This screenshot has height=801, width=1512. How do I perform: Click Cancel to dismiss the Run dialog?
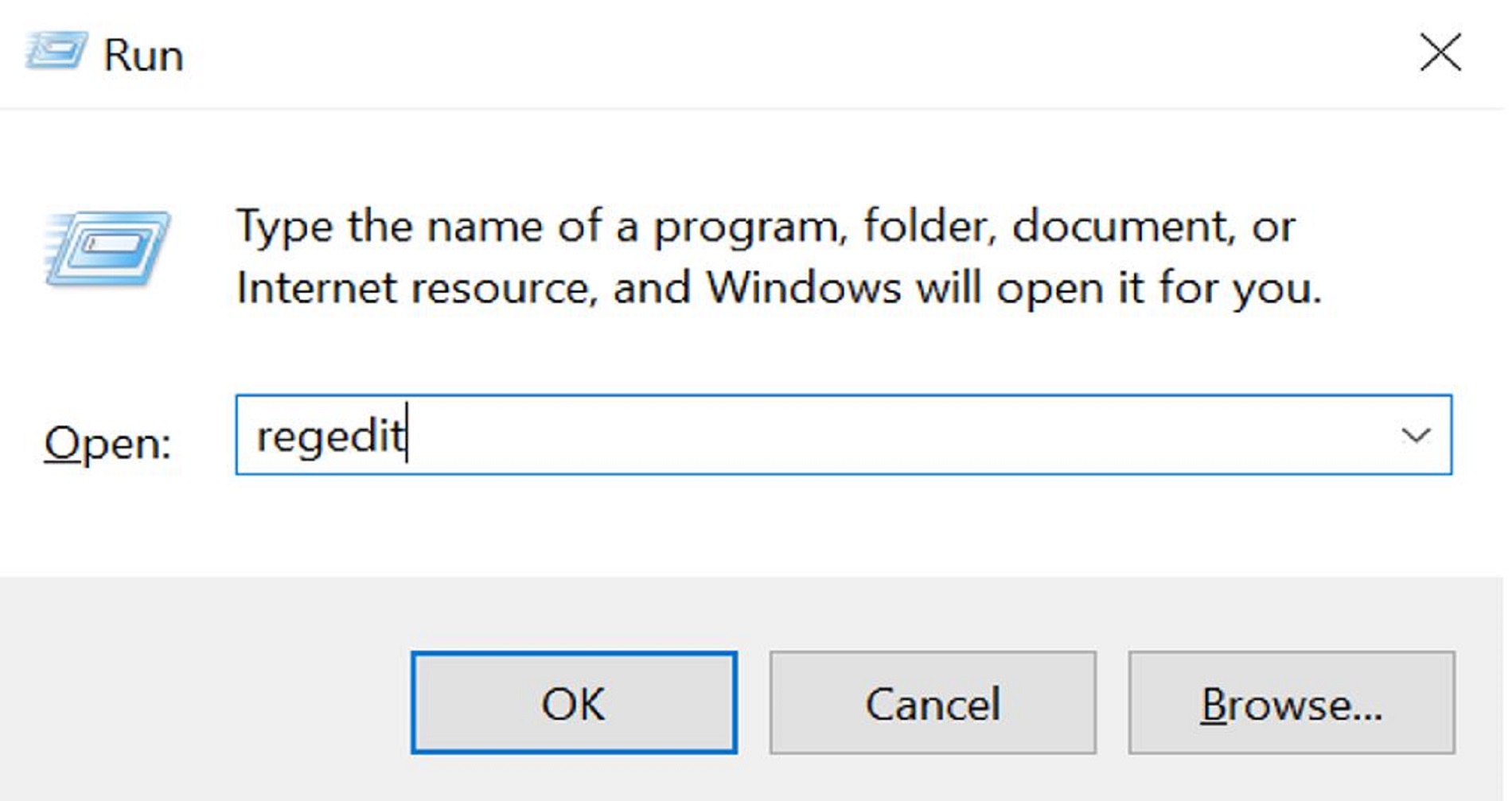click(933, 703)
